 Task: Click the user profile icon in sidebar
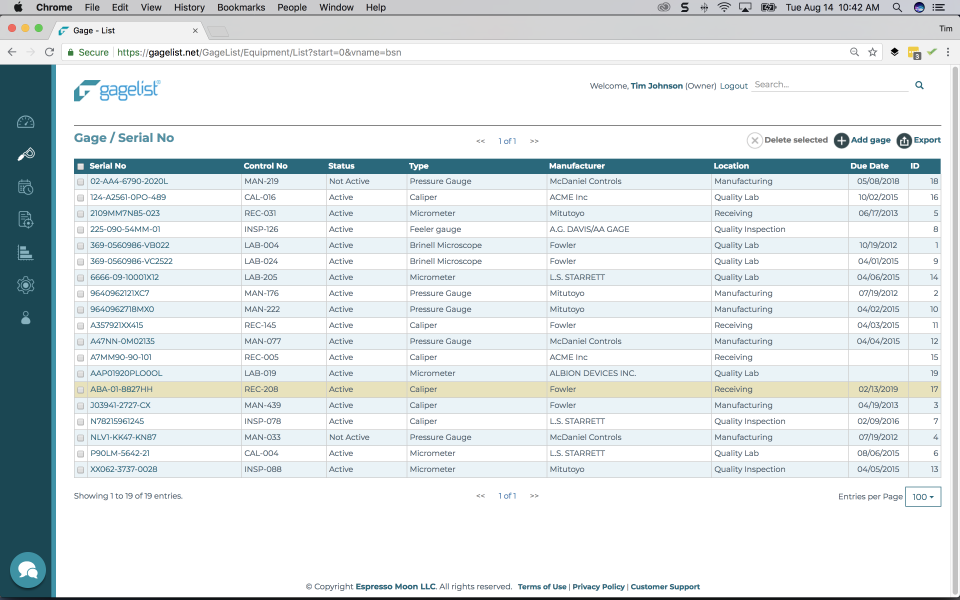coord(26,318)
